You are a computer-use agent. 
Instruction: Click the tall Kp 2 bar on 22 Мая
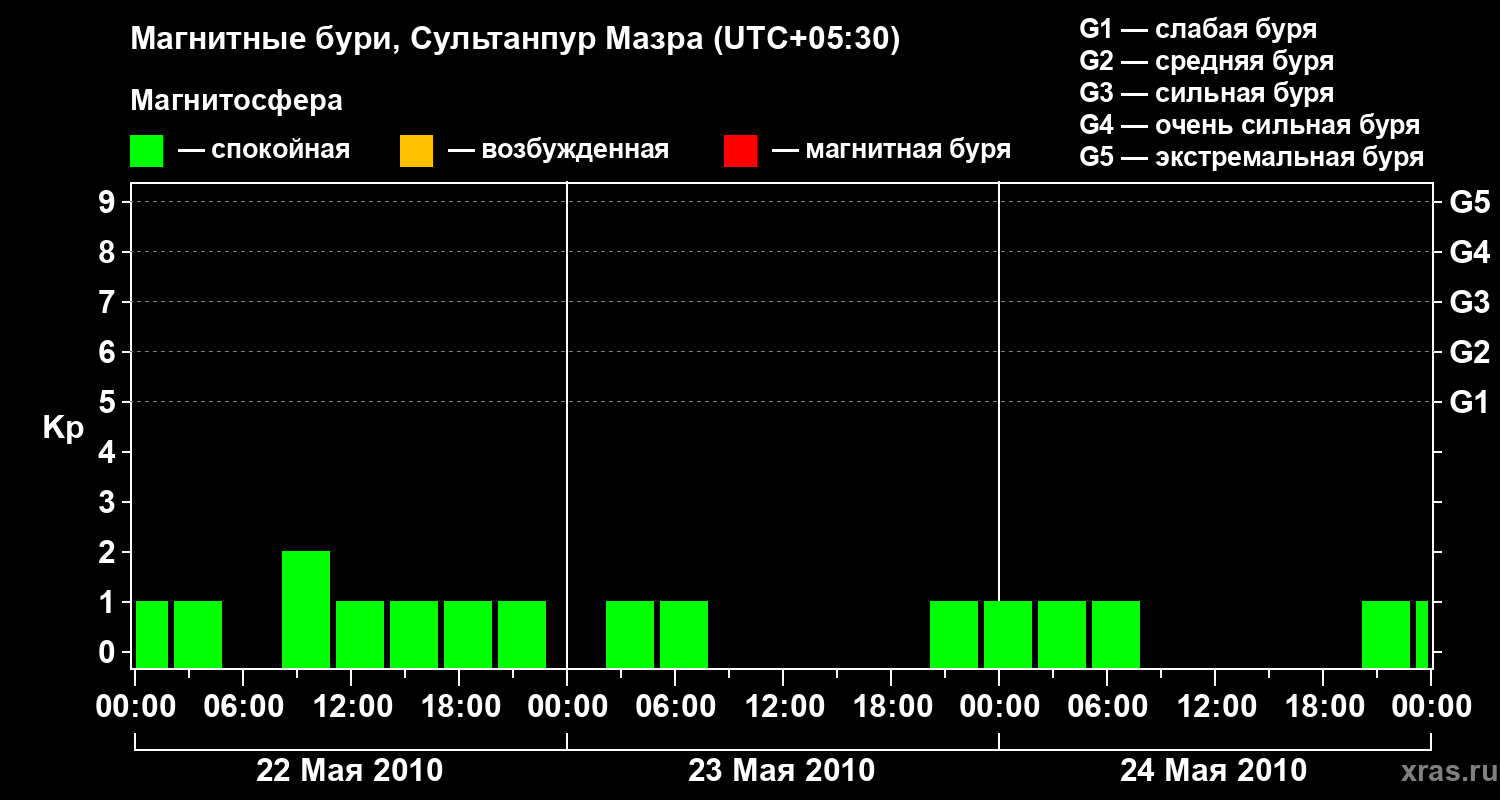(x=306, y=609)
